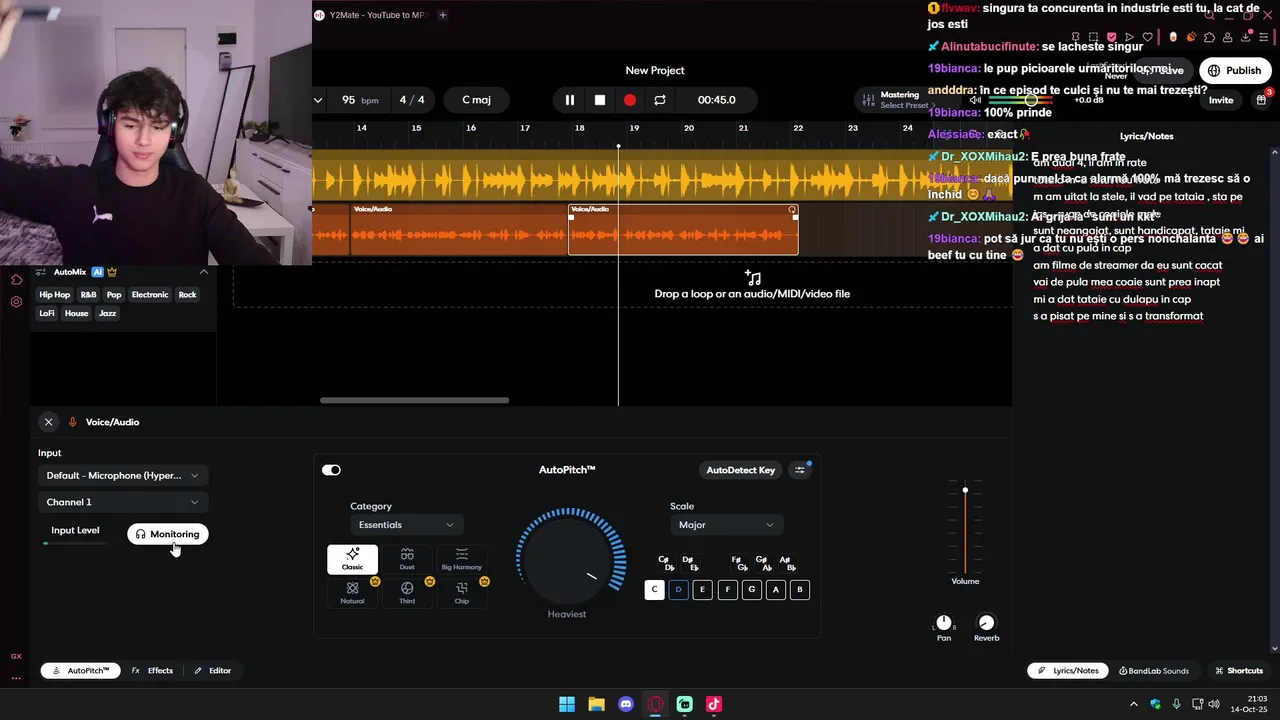Stop playback with the stop button
Screen dimensions: 1280x720
click(600, 100)
